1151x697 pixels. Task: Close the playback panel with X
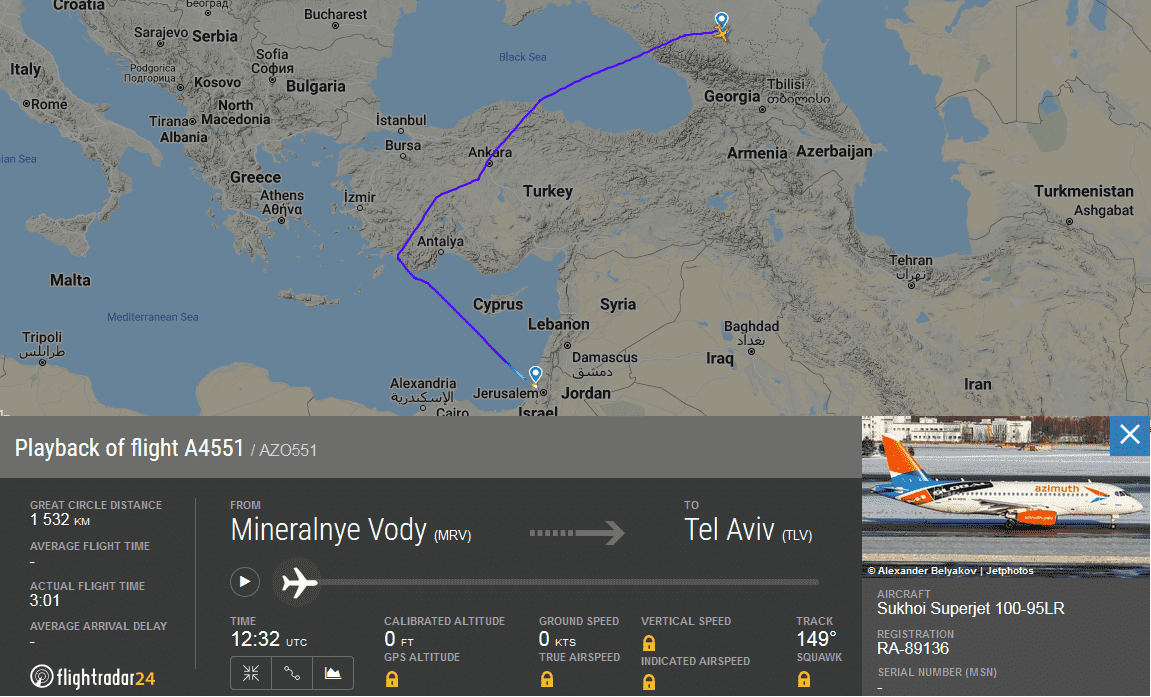pos(1130,435)
